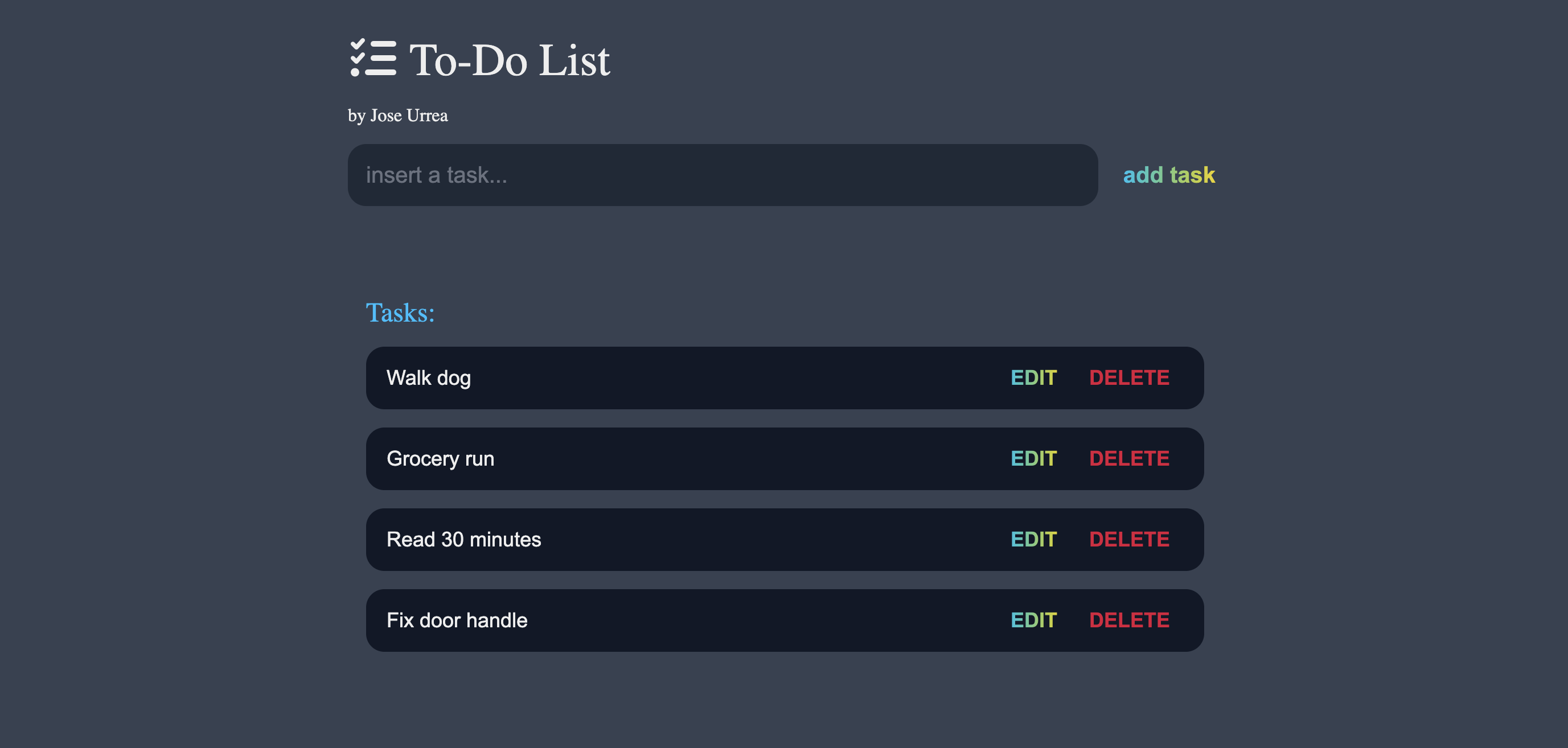Select the 'Walk dog' task text

click(x=429, y=378)
